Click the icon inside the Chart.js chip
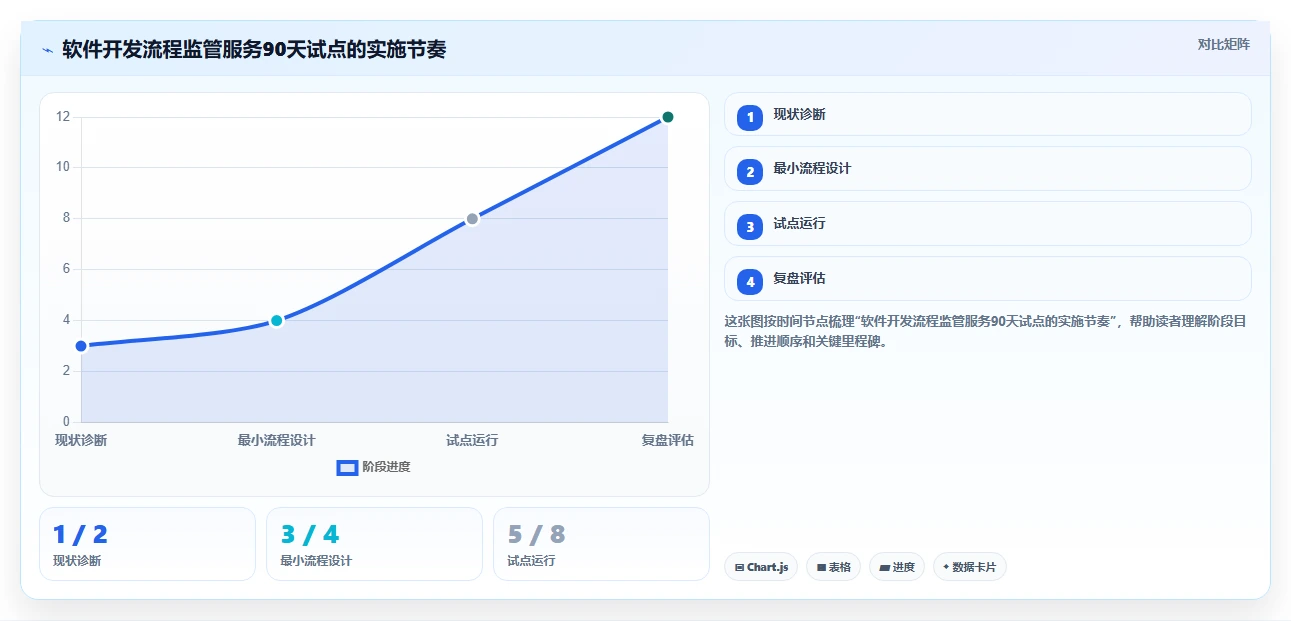This screenshot has height=621, width=1291. pos(739,568)
